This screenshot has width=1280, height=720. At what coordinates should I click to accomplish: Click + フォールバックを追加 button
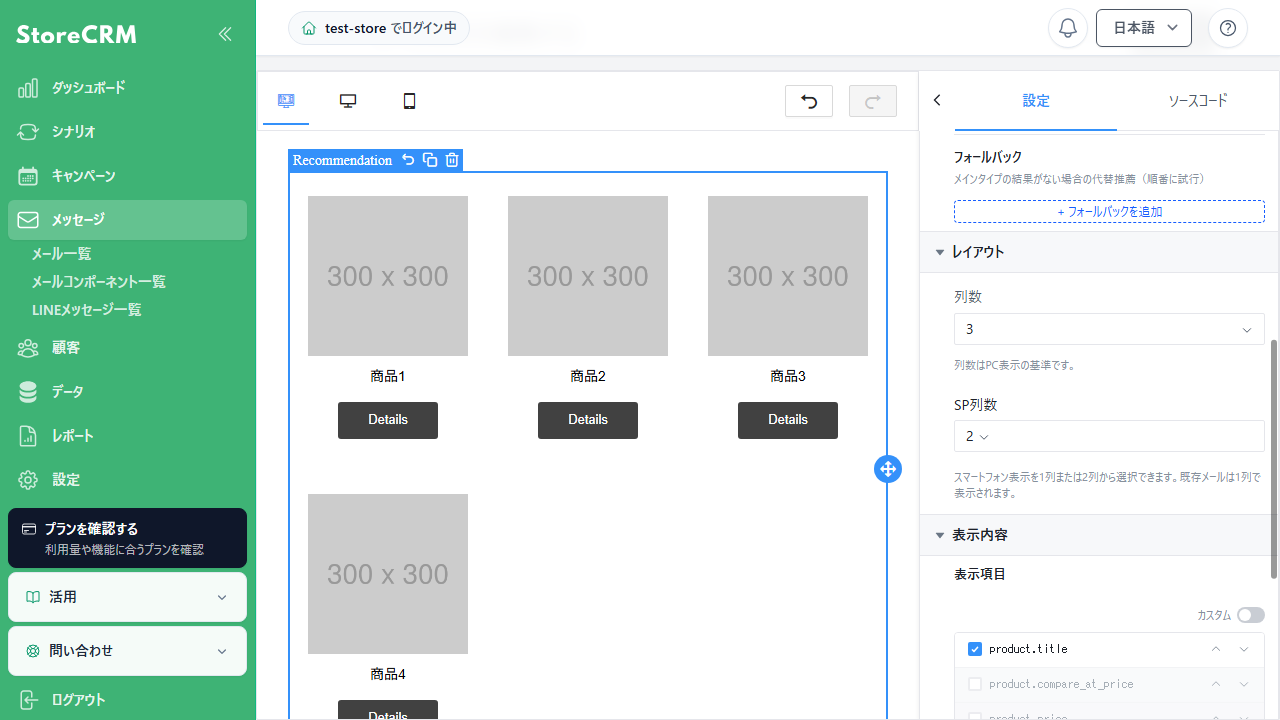coord(1109,212)
